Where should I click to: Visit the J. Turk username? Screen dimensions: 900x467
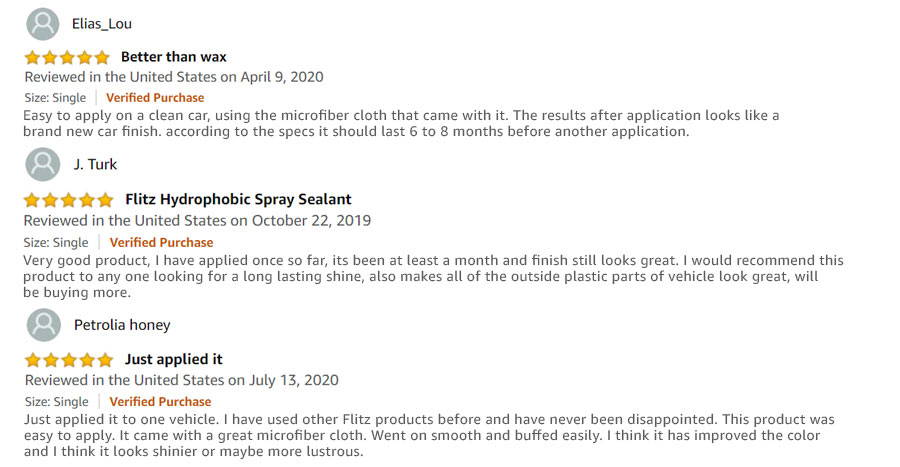pyautogui.click(x=95, y=165)
